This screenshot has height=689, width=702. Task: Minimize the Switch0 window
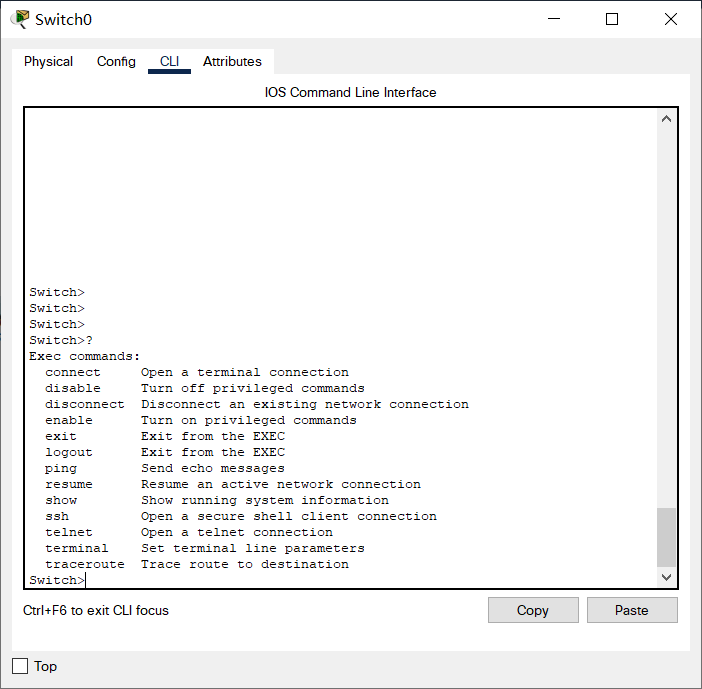pyautogui.click(x=554, y=19)
